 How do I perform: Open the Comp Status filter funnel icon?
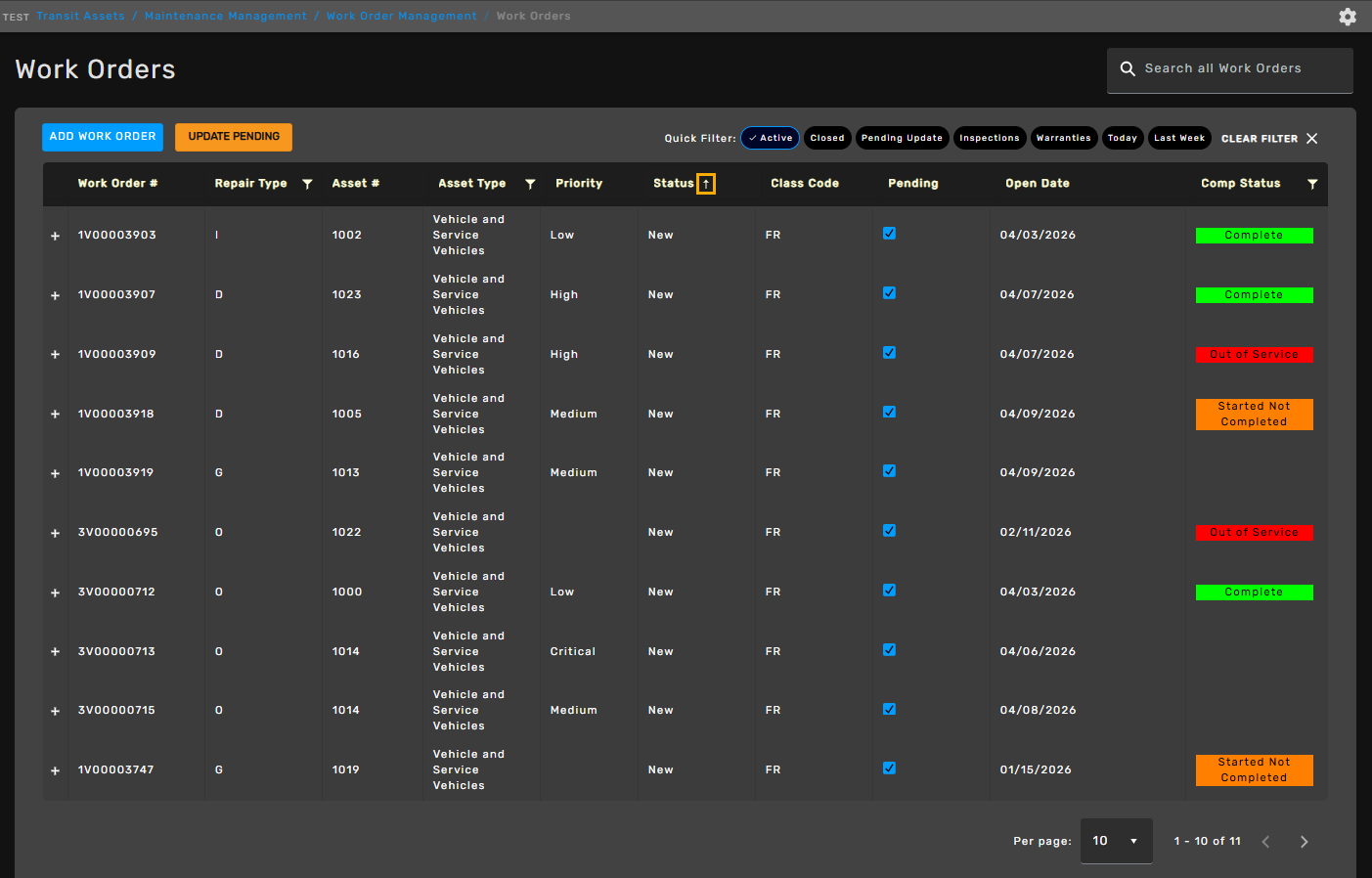(1312, 184)
